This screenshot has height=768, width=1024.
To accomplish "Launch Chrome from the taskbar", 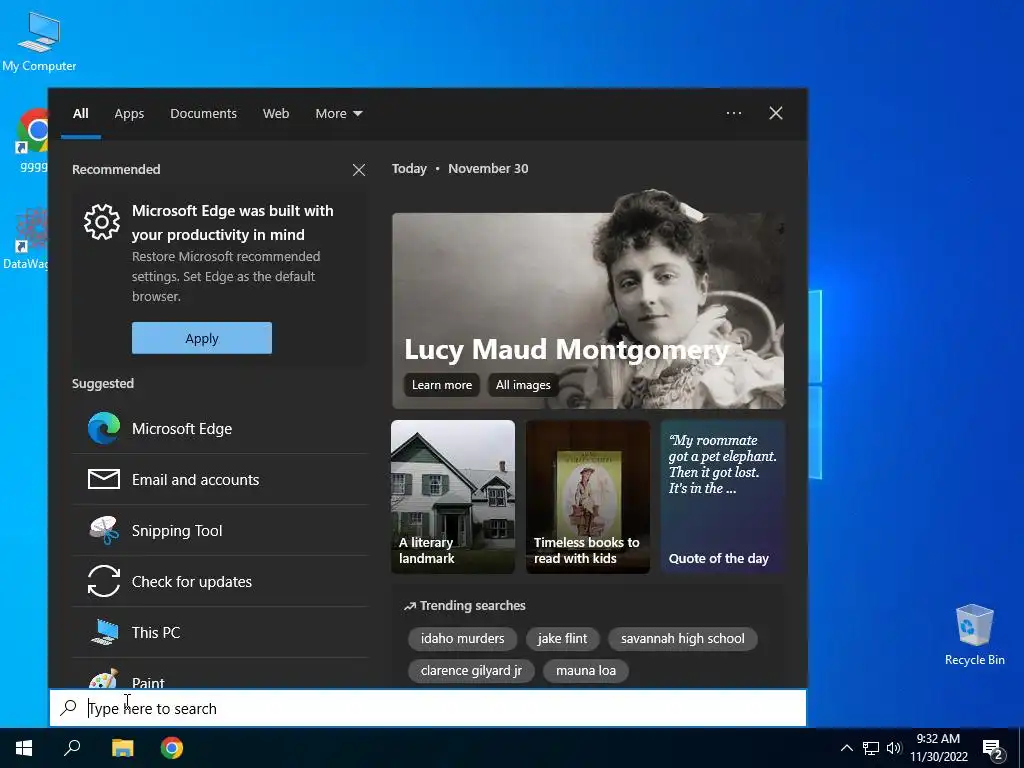I will coord(172,748).
